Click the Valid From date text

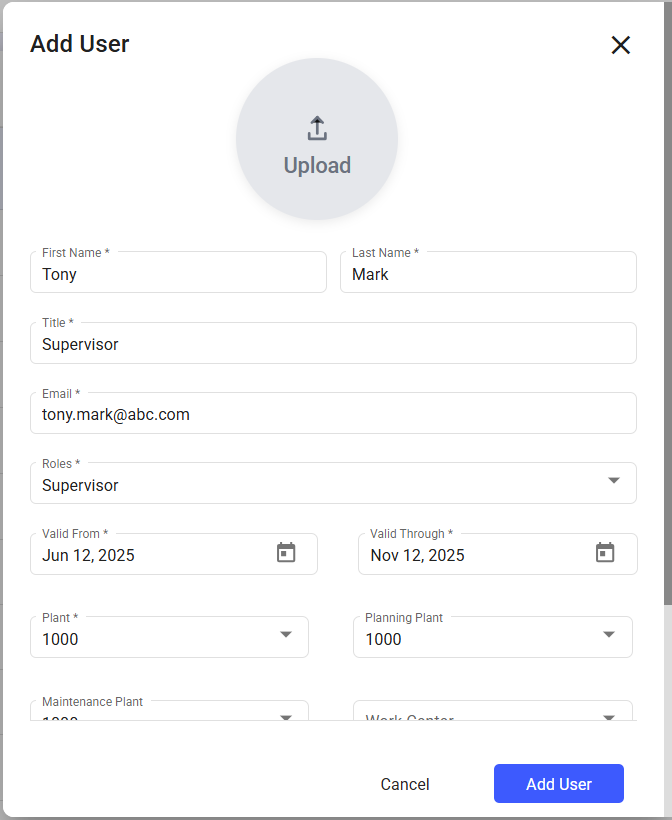(x=89, y=555)
